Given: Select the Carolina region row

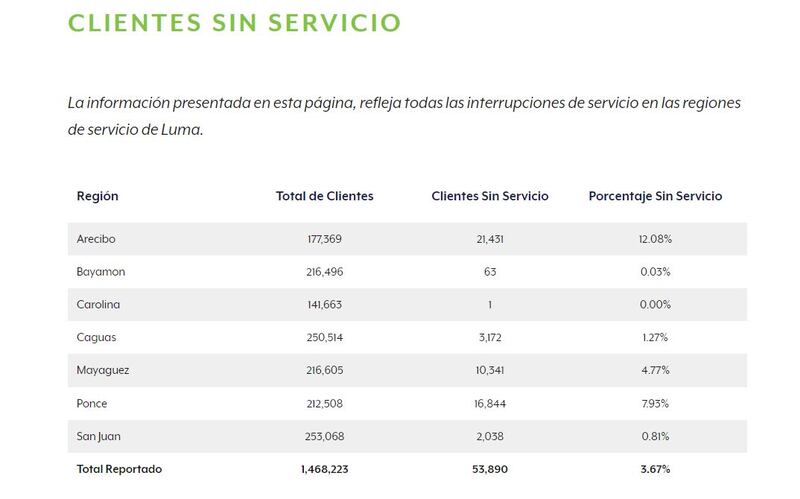Looking at the screenshot, I should point(407,305).
